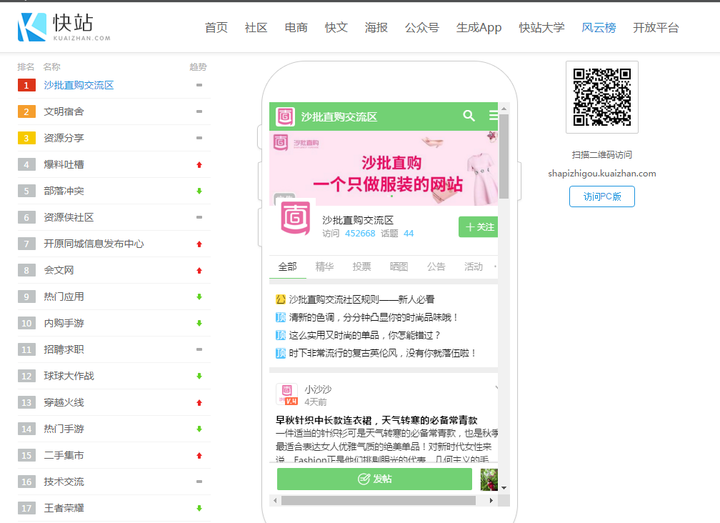
Task: Expand the dropdown chevron on 小沙沙 post
Action: (496, 388)
